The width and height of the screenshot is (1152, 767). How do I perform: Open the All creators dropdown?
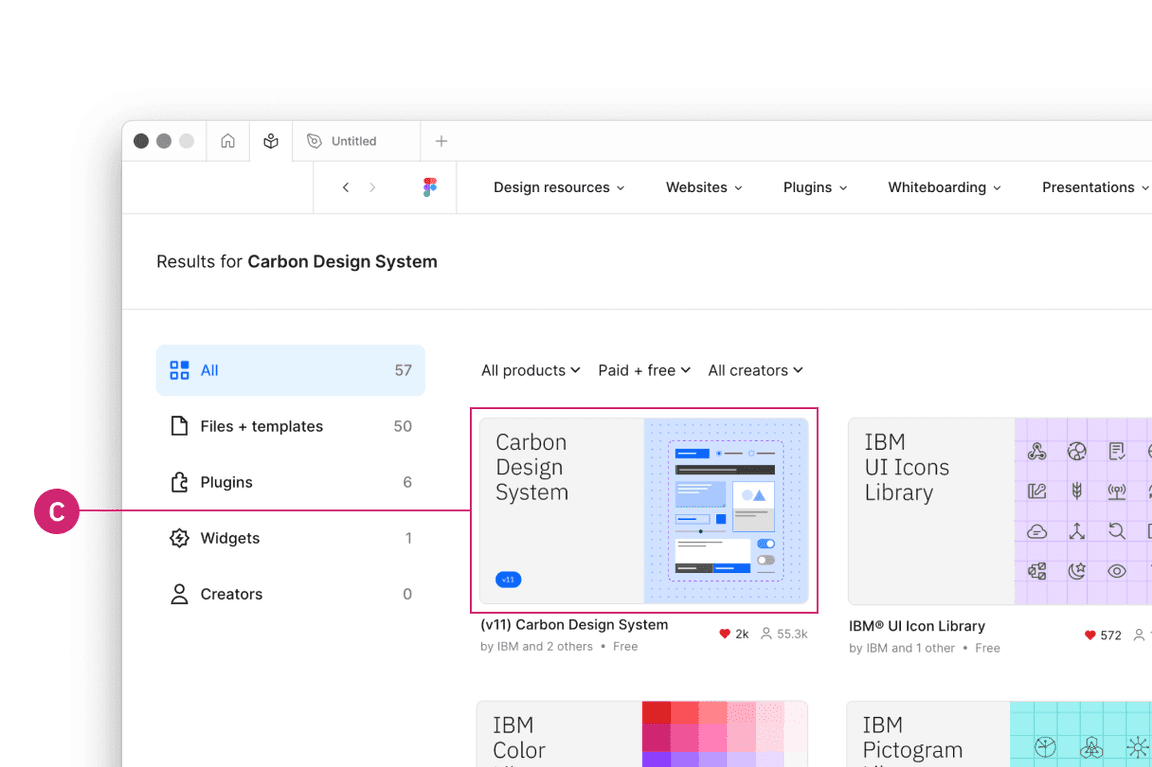tap(755, 370)
